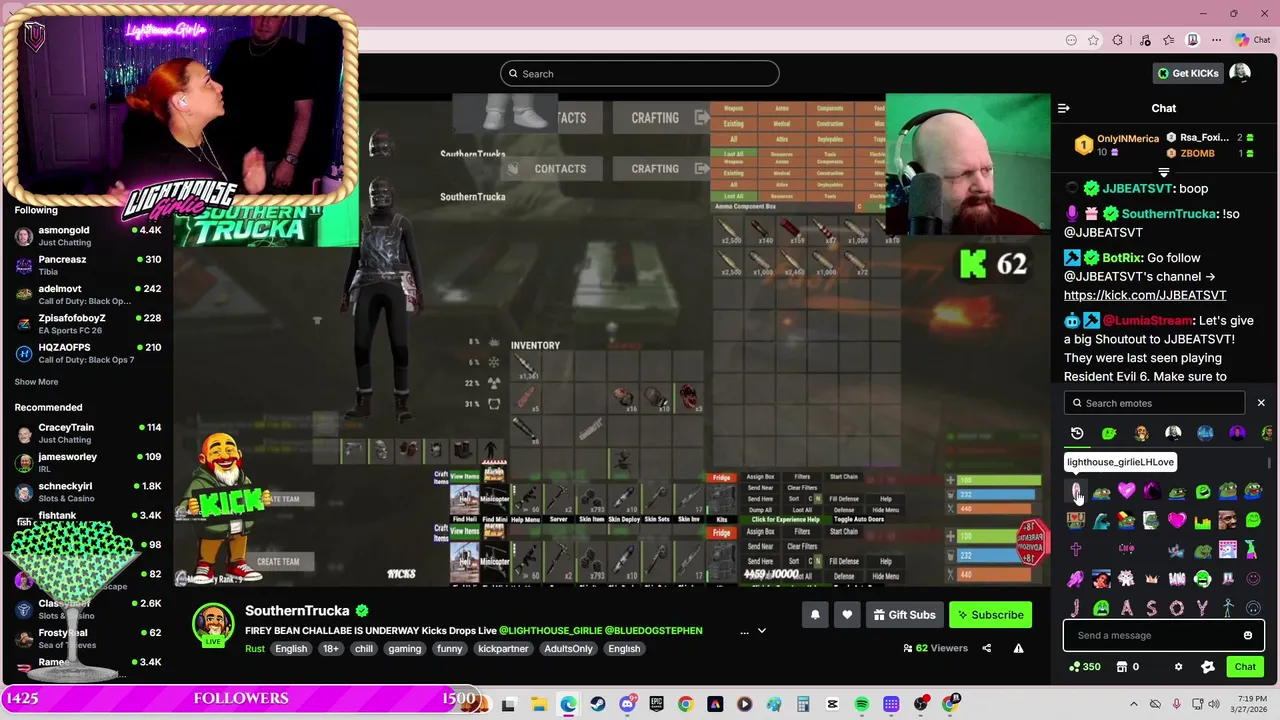Image resolution: width=1280 pixels, height=720 pixels.
Task: Pick the pink cross emote
Action: (1076, 549)
